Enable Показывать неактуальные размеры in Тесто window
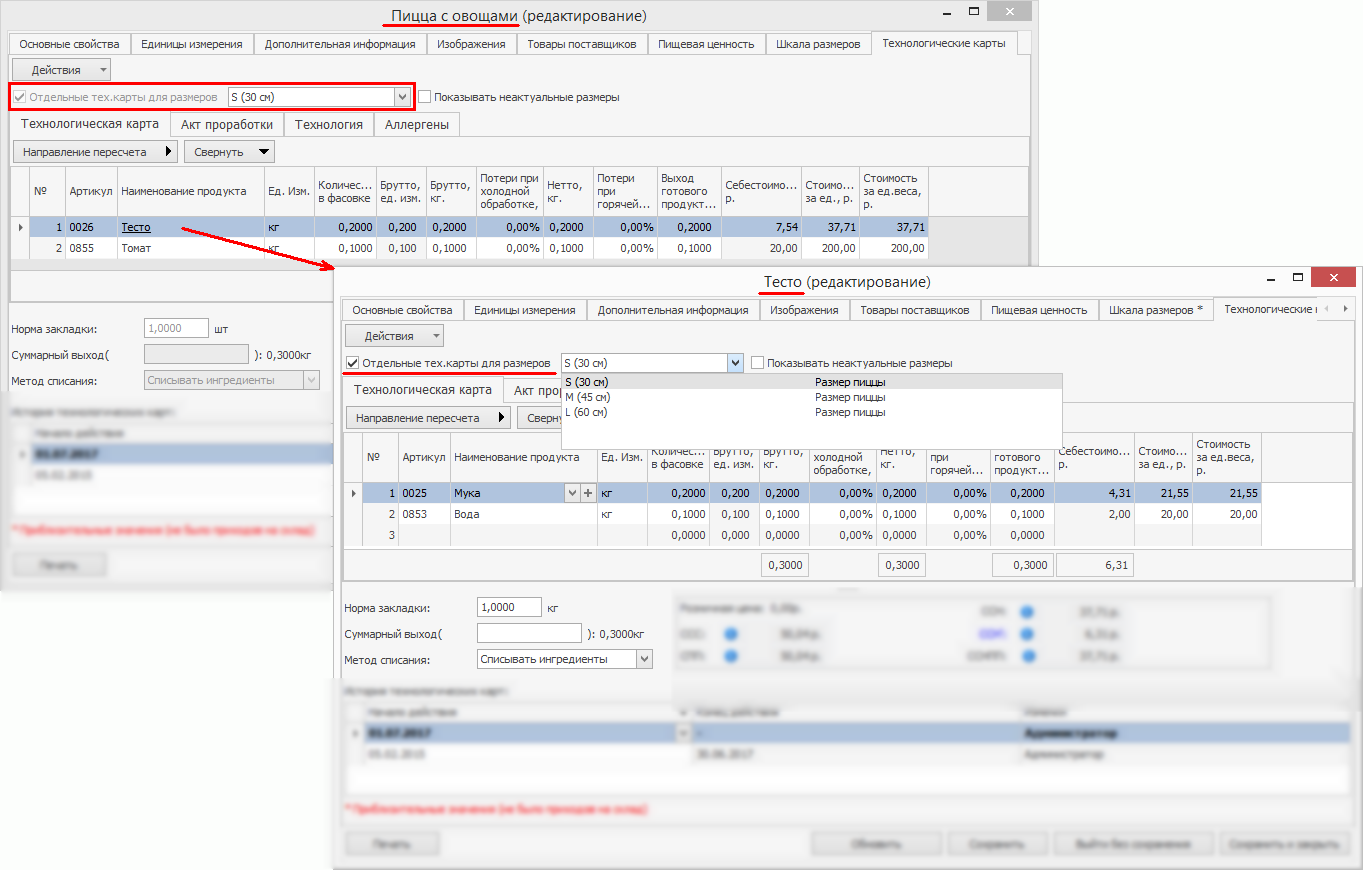 tap(758, 363)
